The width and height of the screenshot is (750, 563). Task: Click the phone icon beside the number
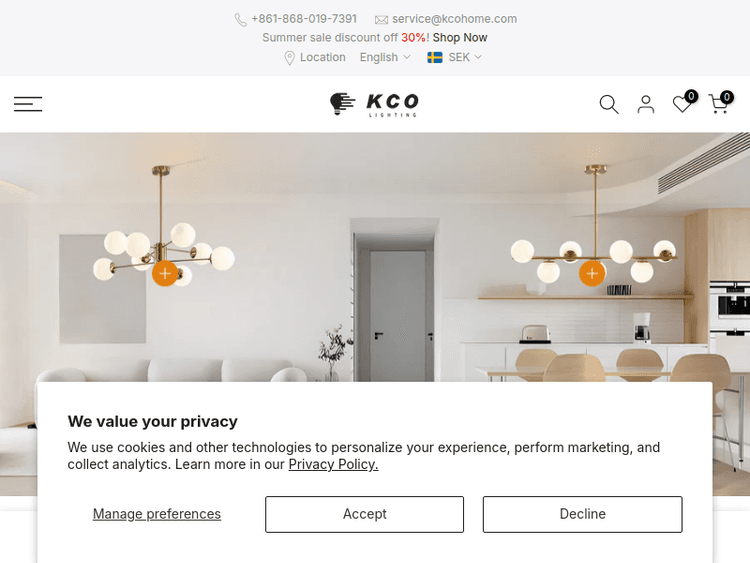[241, 20]
